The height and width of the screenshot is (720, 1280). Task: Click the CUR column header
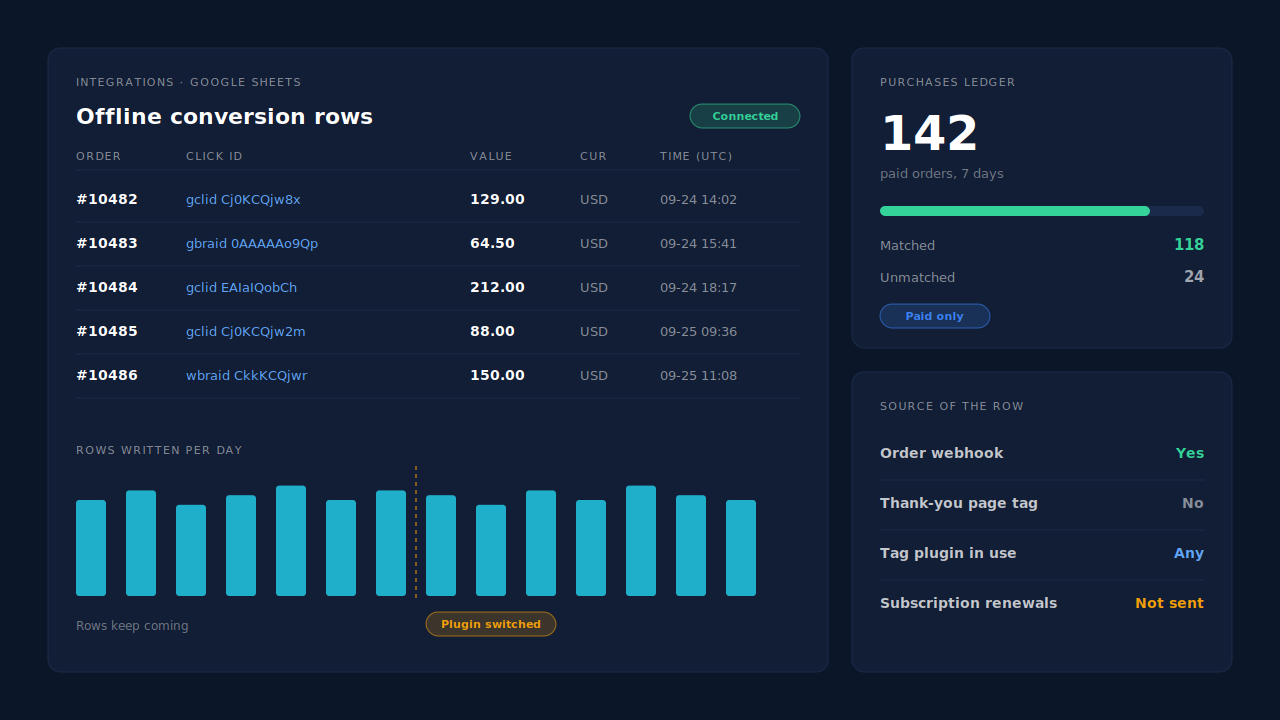tap(593, 157)
